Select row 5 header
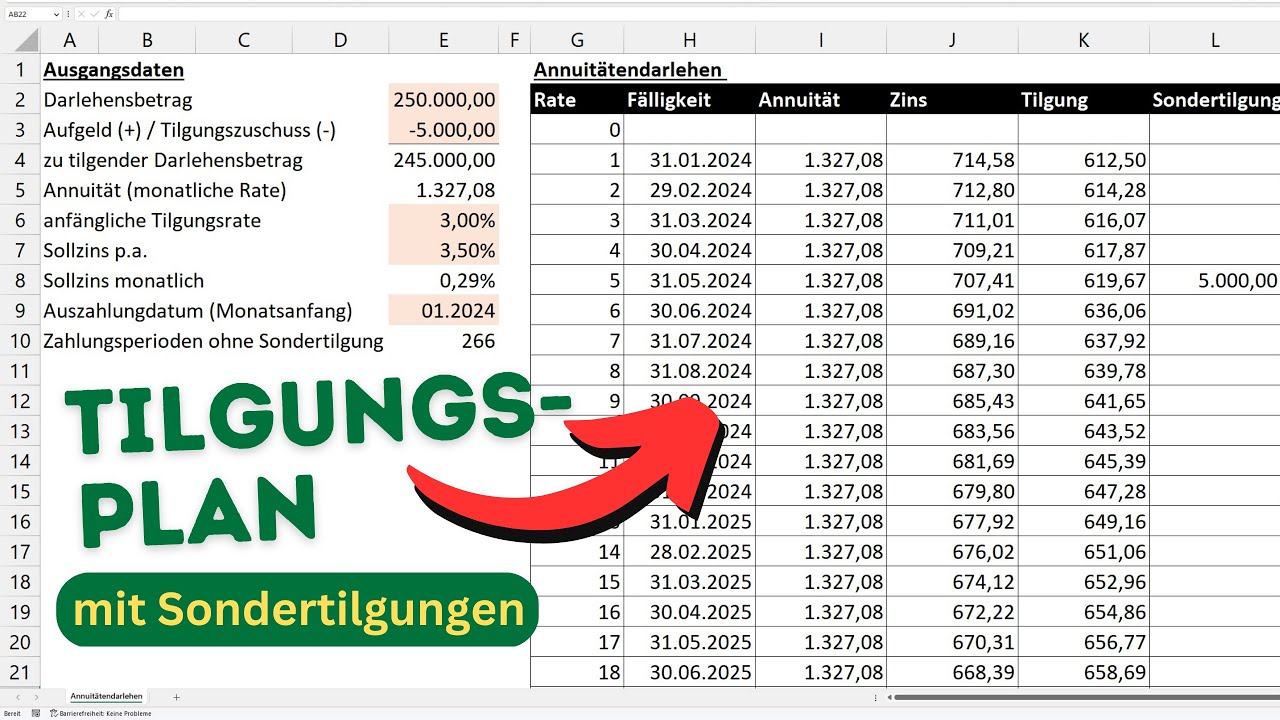This screenshot has height=720, width=1280. point(19,190)
